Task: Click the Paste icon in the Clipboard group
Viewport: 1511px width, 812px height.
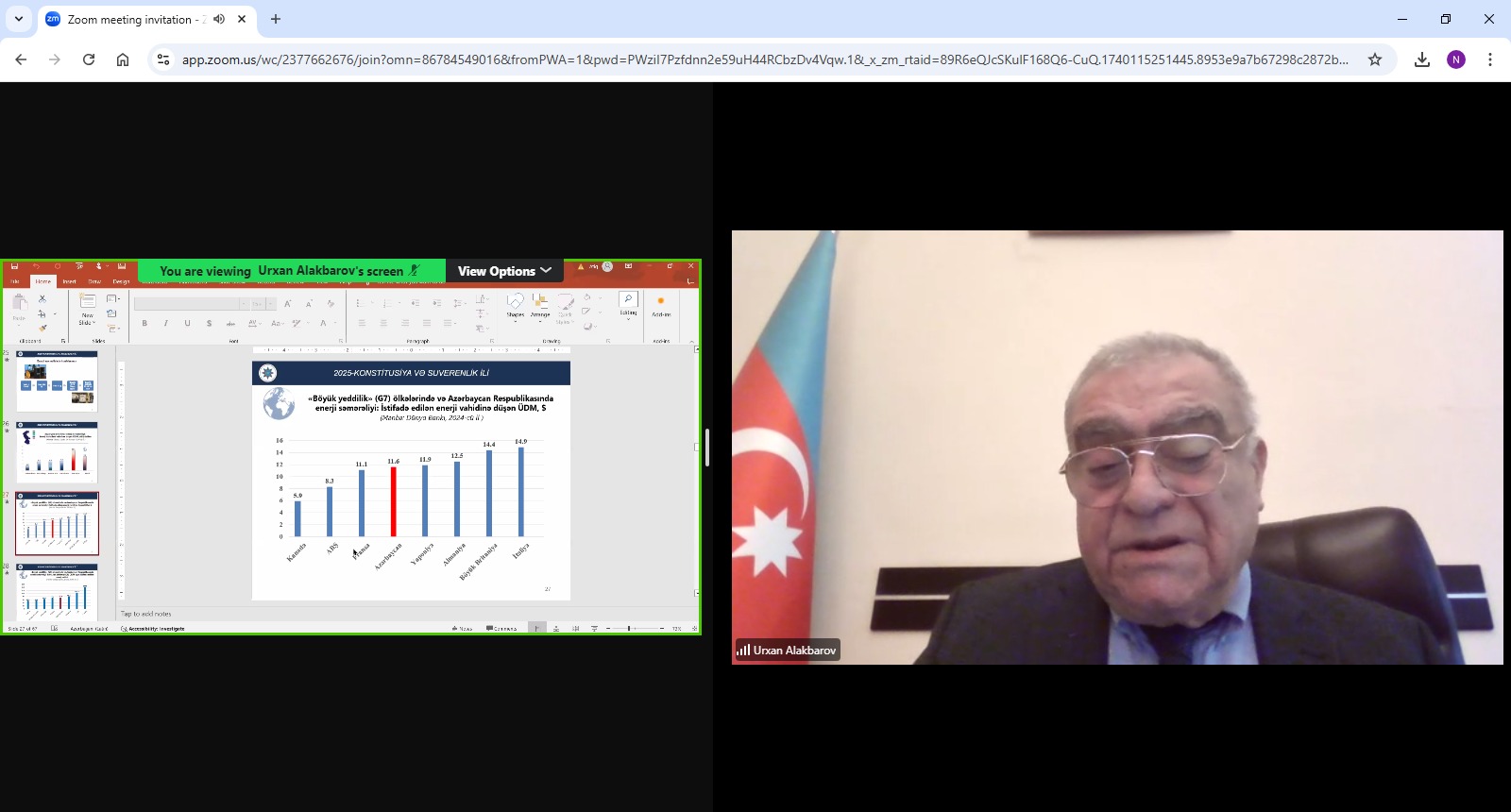Action: (x=19, y=306)
